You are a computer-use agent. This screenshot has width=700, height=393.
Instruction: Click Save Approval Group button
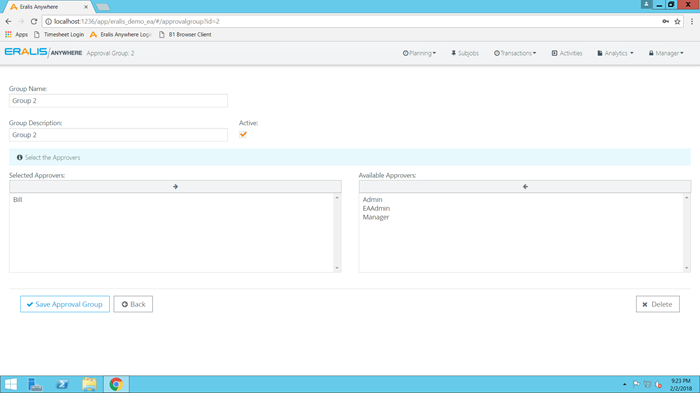(x=65, y=304)
